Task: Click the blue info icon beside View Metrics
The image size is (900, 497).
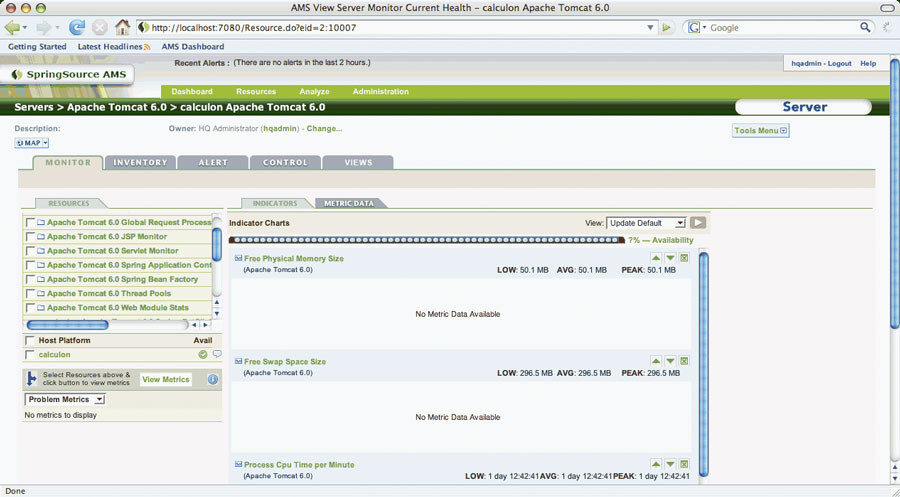Action: (213, 379)
